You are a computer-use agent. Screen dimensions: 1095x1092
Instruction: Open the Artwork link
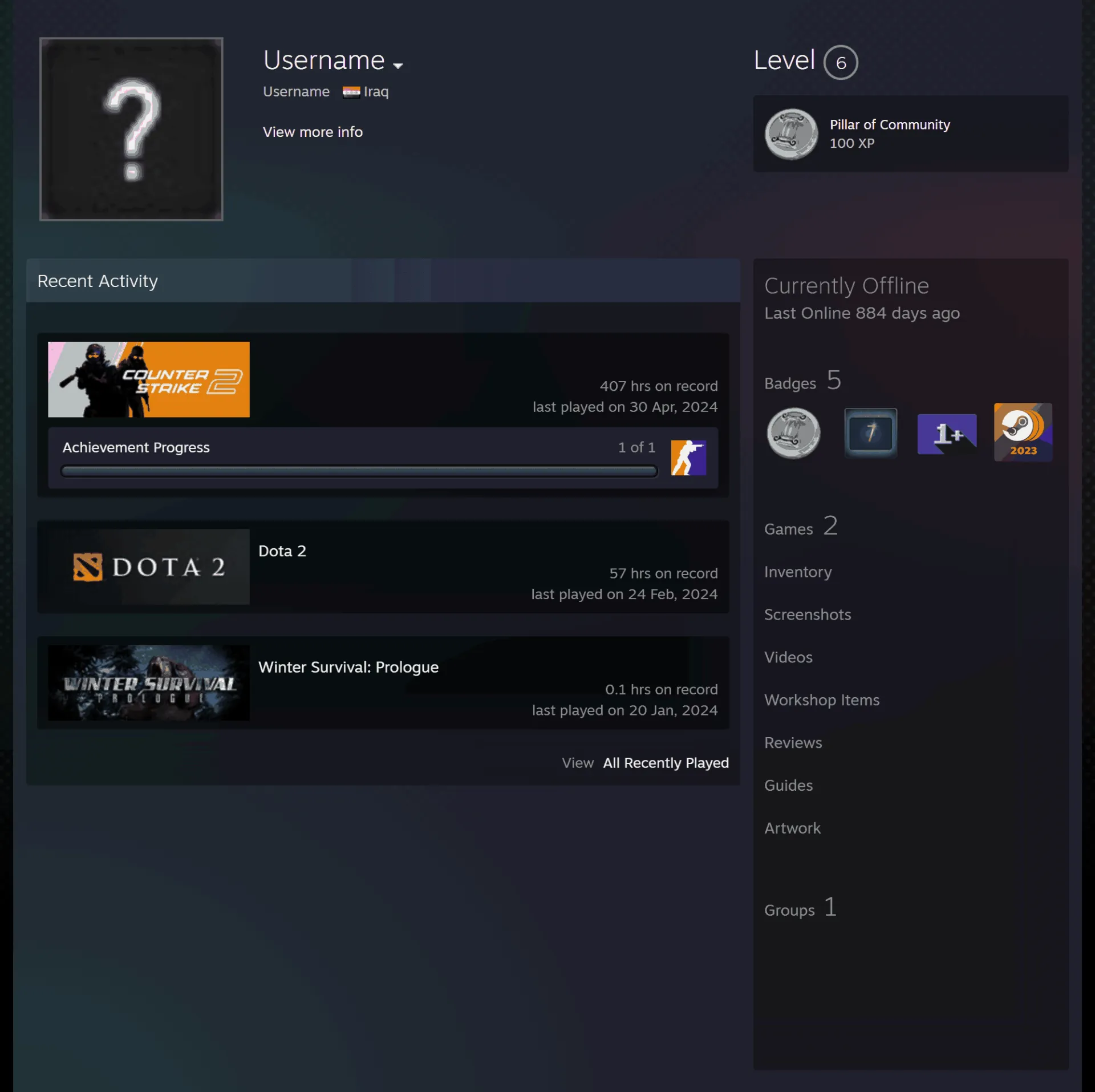pos(792,828)
